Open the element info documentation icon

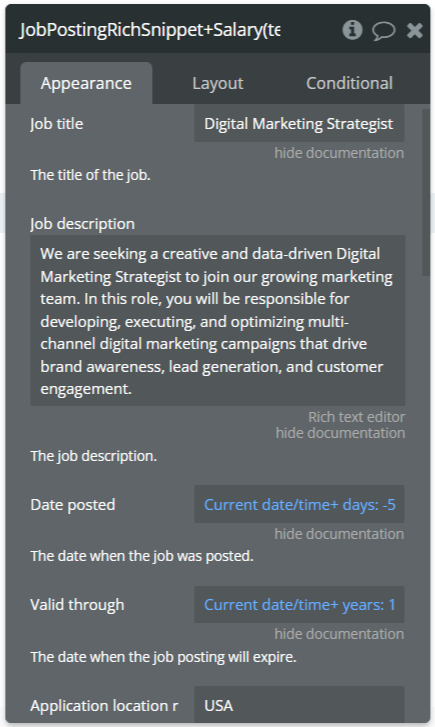point(352,30)
